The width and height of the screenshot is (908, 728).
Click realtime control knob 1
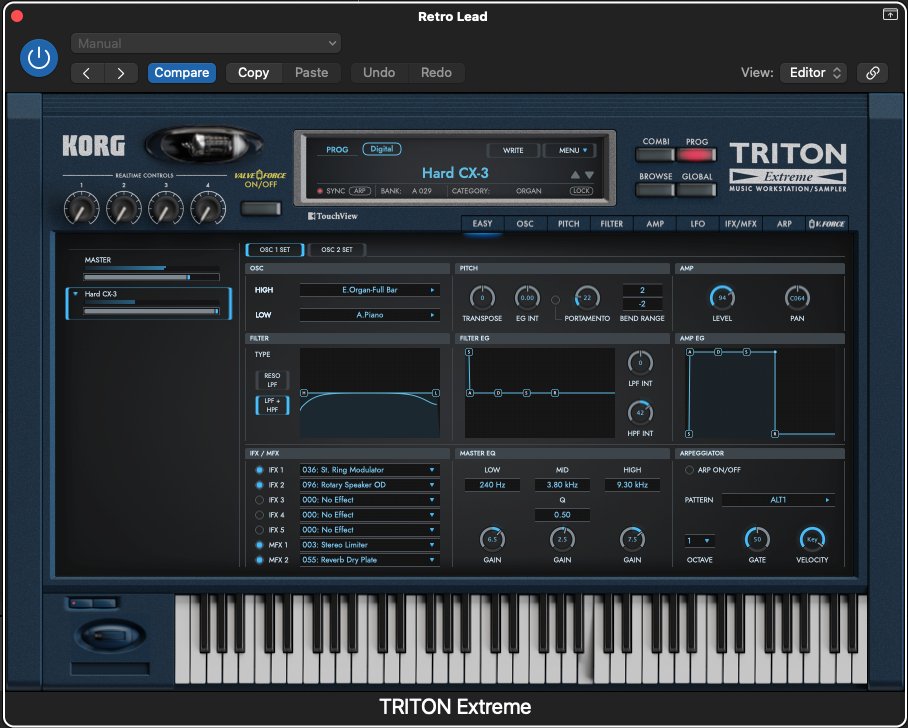pos(81,208)
